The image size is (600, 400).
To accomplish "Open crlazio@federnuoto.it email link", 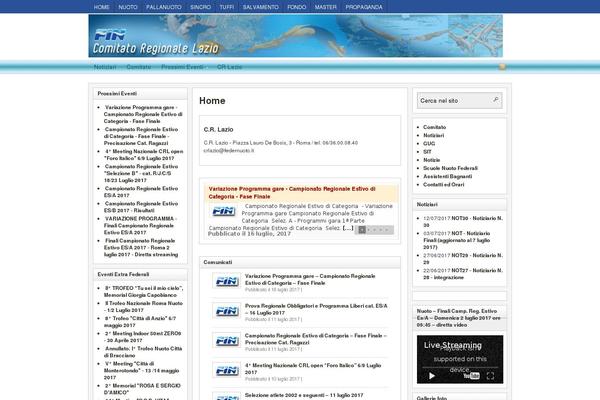I will click(229, 150).
